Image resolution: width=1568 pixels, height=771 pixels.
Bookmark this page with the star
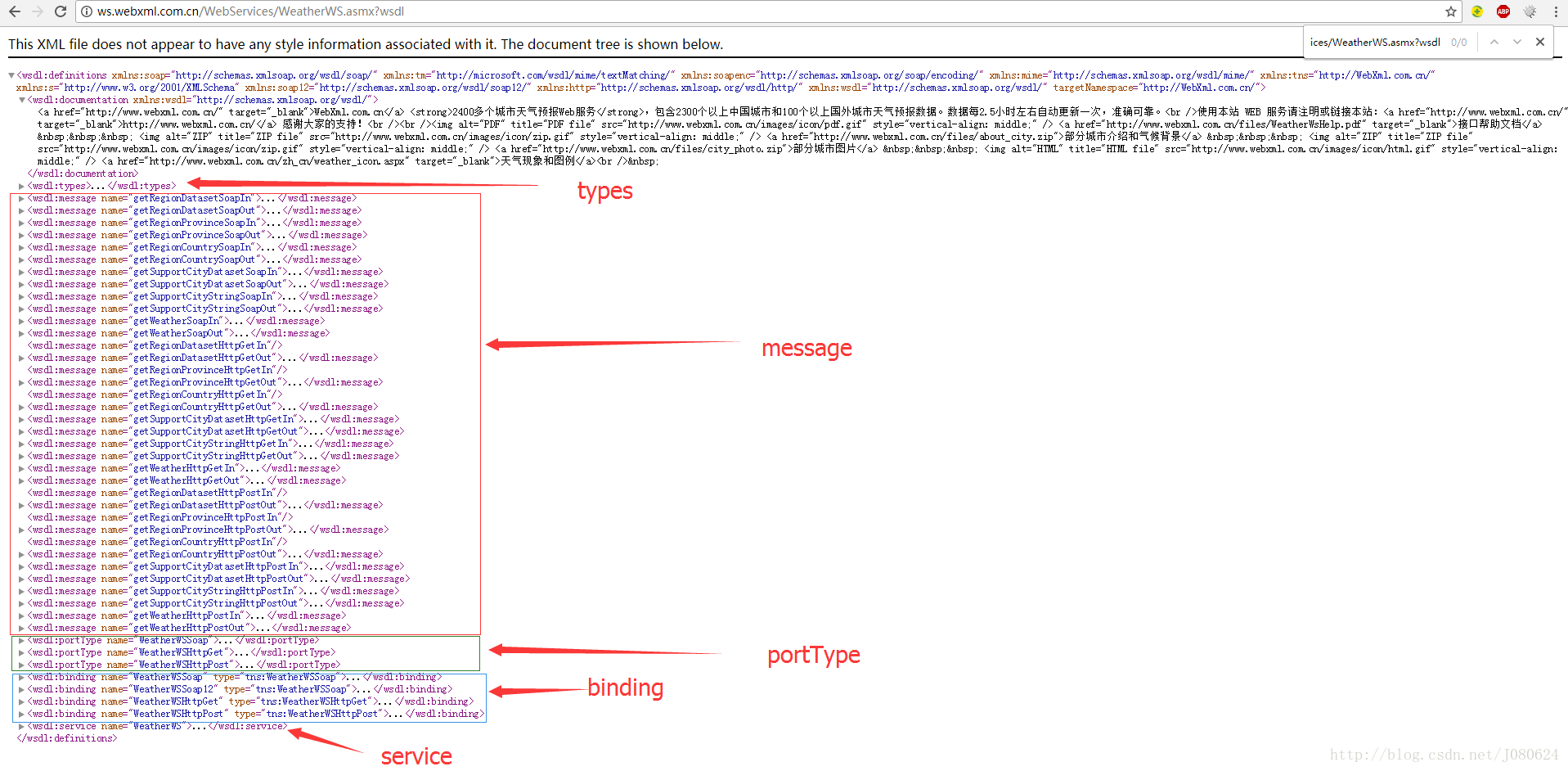[1451, 11]
